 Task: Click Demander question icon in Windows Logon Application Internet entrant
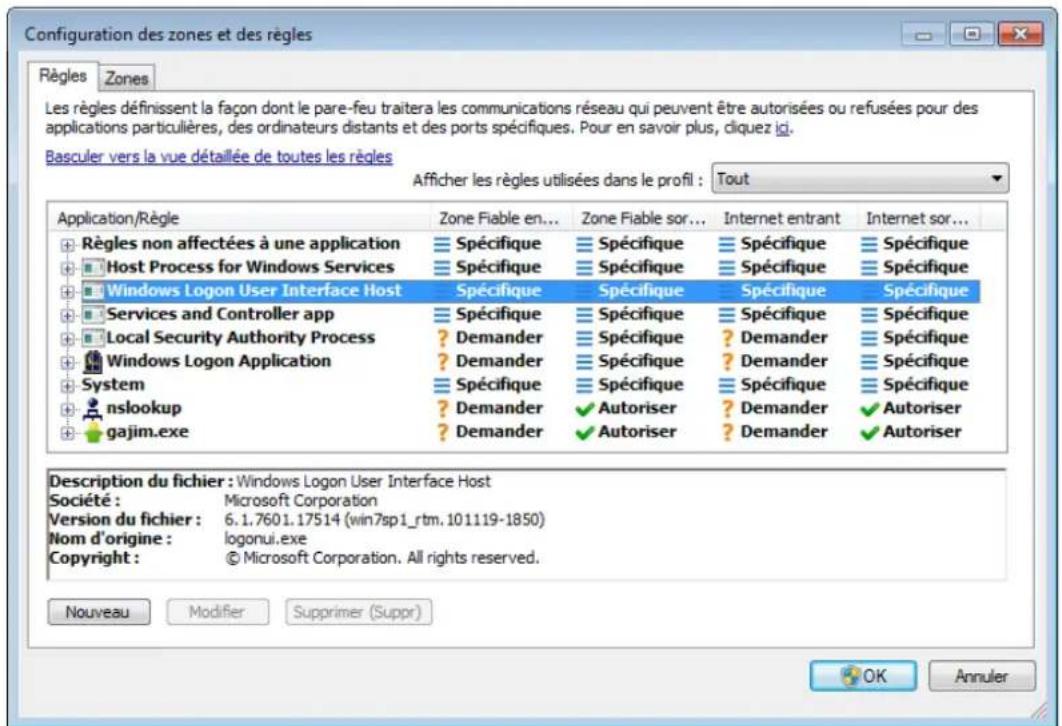pyautogui.click(x=727, y=362)
